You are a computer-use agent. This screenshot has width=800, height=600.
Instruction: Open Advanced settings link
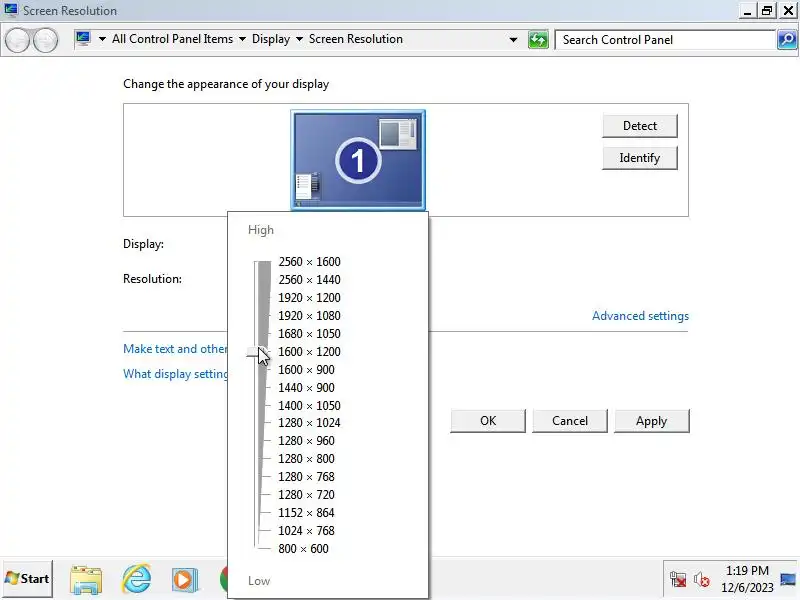pyautogui.click(x=640, y=316)
